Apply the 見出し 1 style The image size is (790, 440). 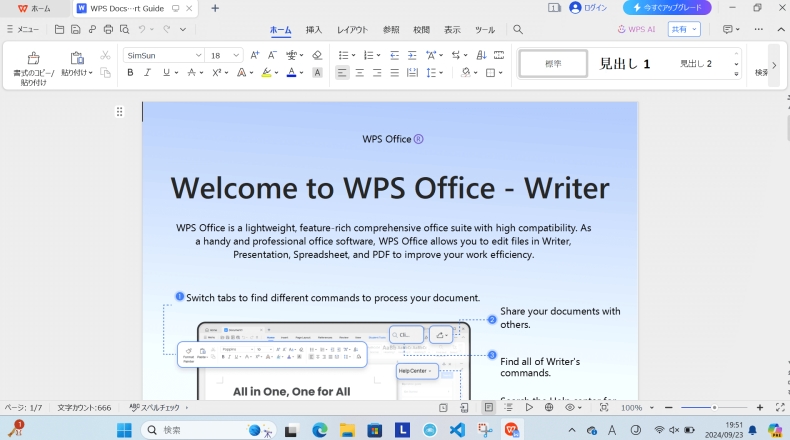point(625,64)
